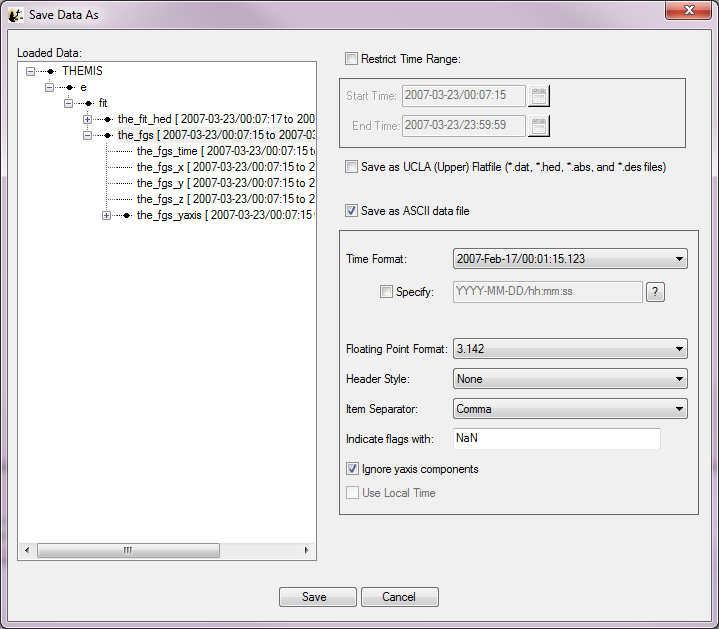This screenshot has height=629, width=719.
Task: Click the Cancel button
Action: coord(399,597)
